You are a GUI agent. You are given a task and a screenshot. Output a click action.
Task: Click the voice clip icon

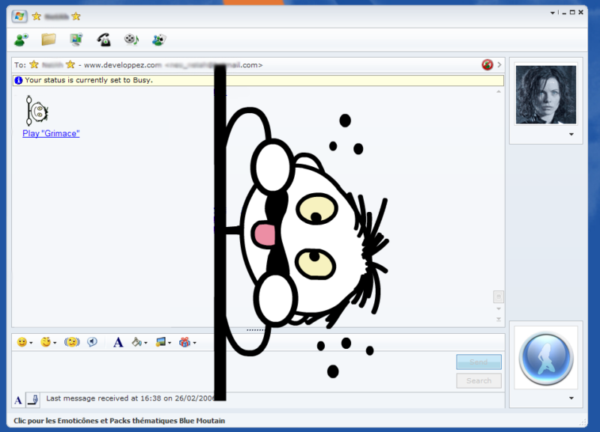click(92, 342)
